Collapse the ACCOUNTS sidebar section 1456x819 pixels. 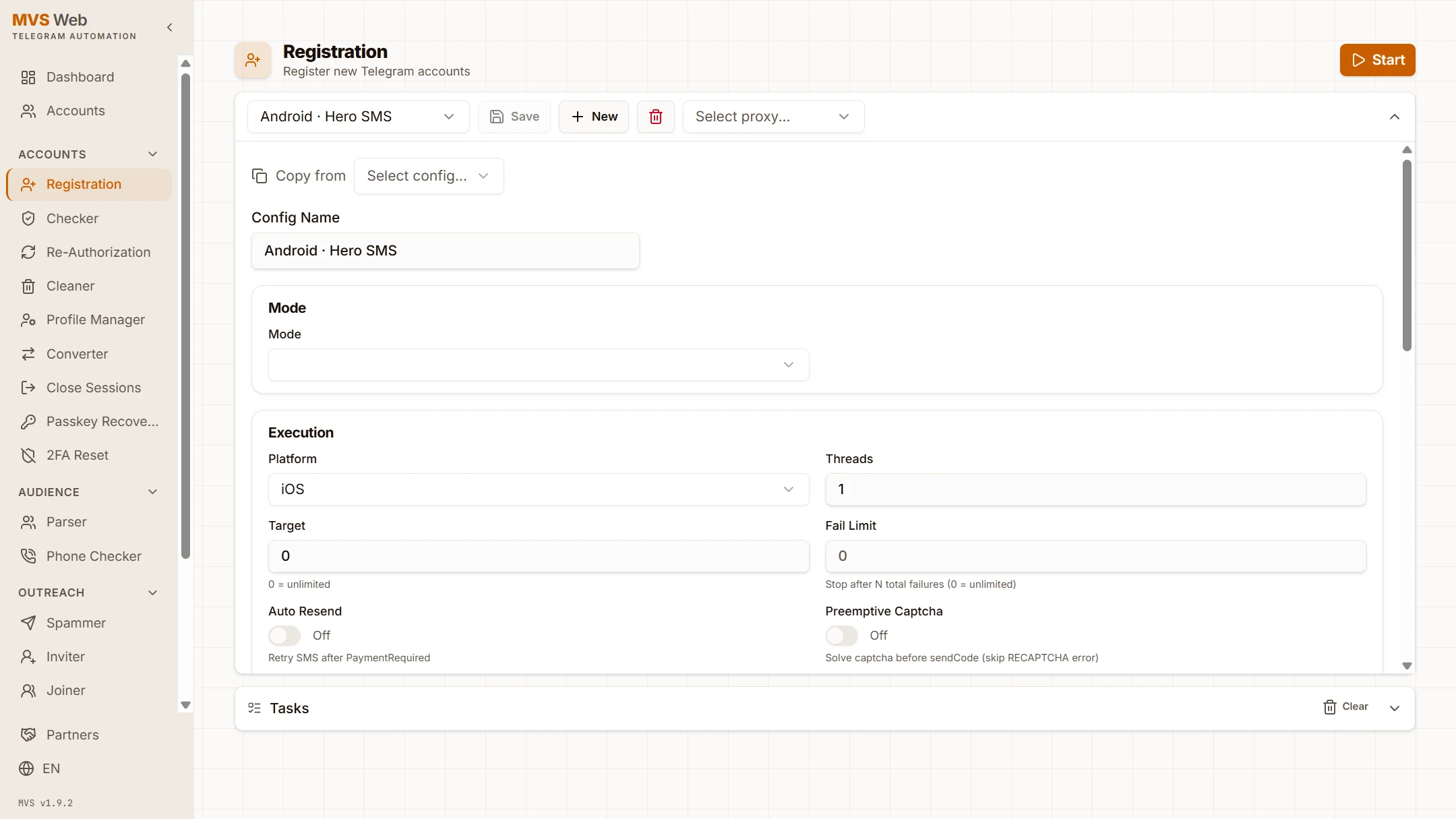pos(152,154)
